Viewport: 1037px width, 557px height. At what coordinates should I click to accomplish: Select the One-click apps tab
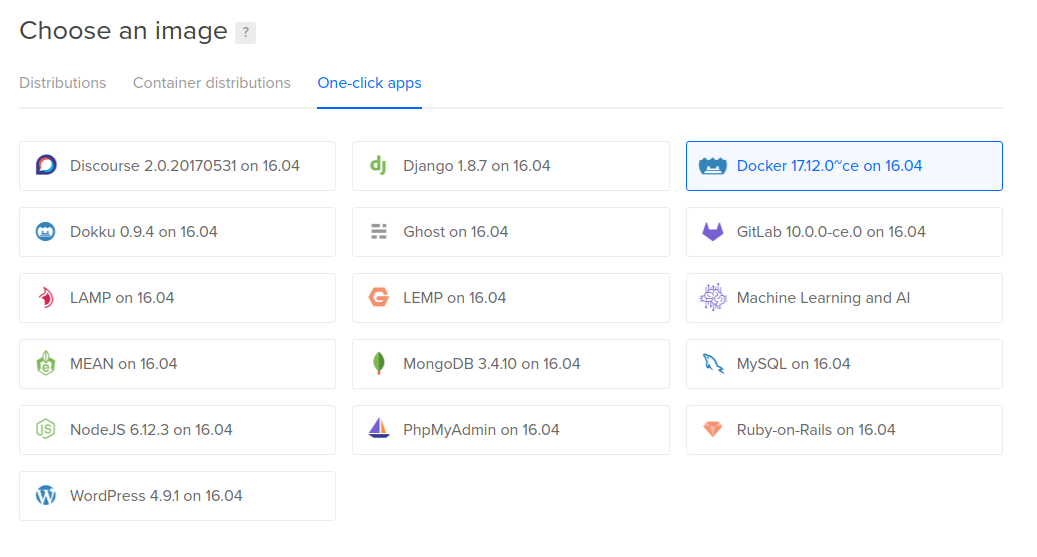(370, 83)
